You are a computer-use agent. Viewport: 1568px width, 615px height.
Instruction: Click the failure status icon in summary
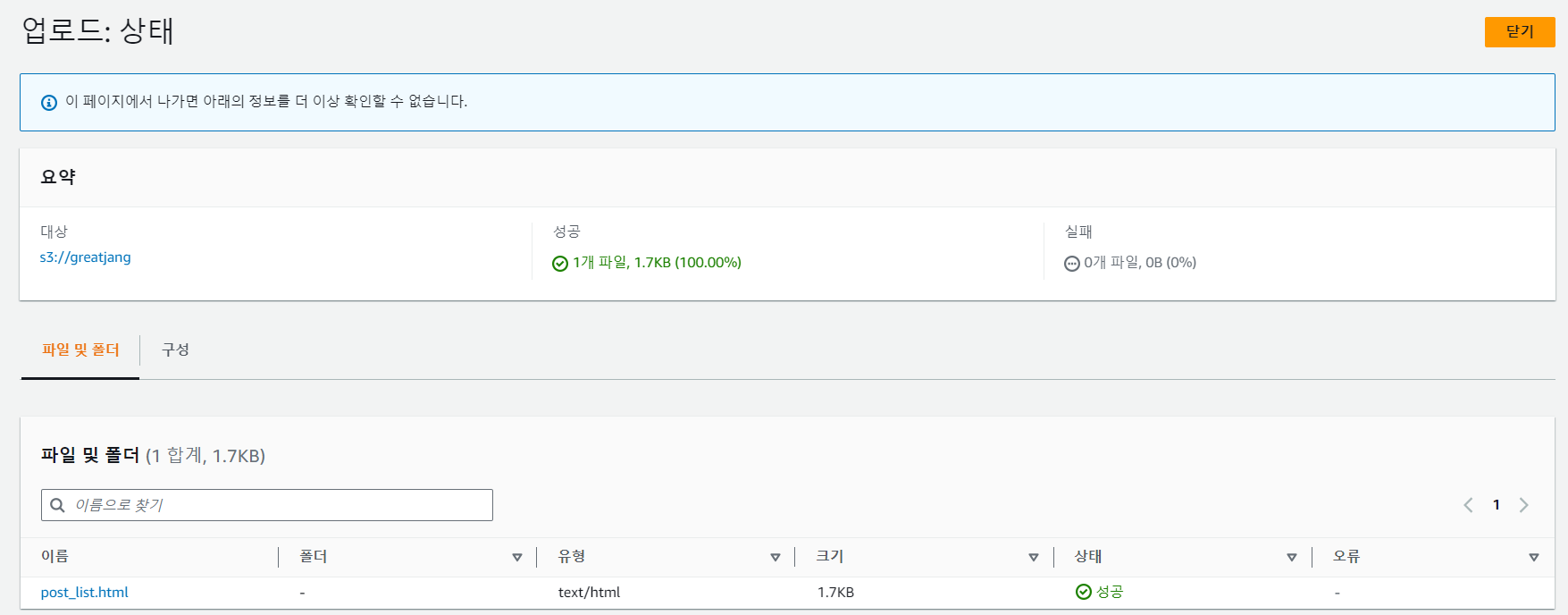[1072, 264]
